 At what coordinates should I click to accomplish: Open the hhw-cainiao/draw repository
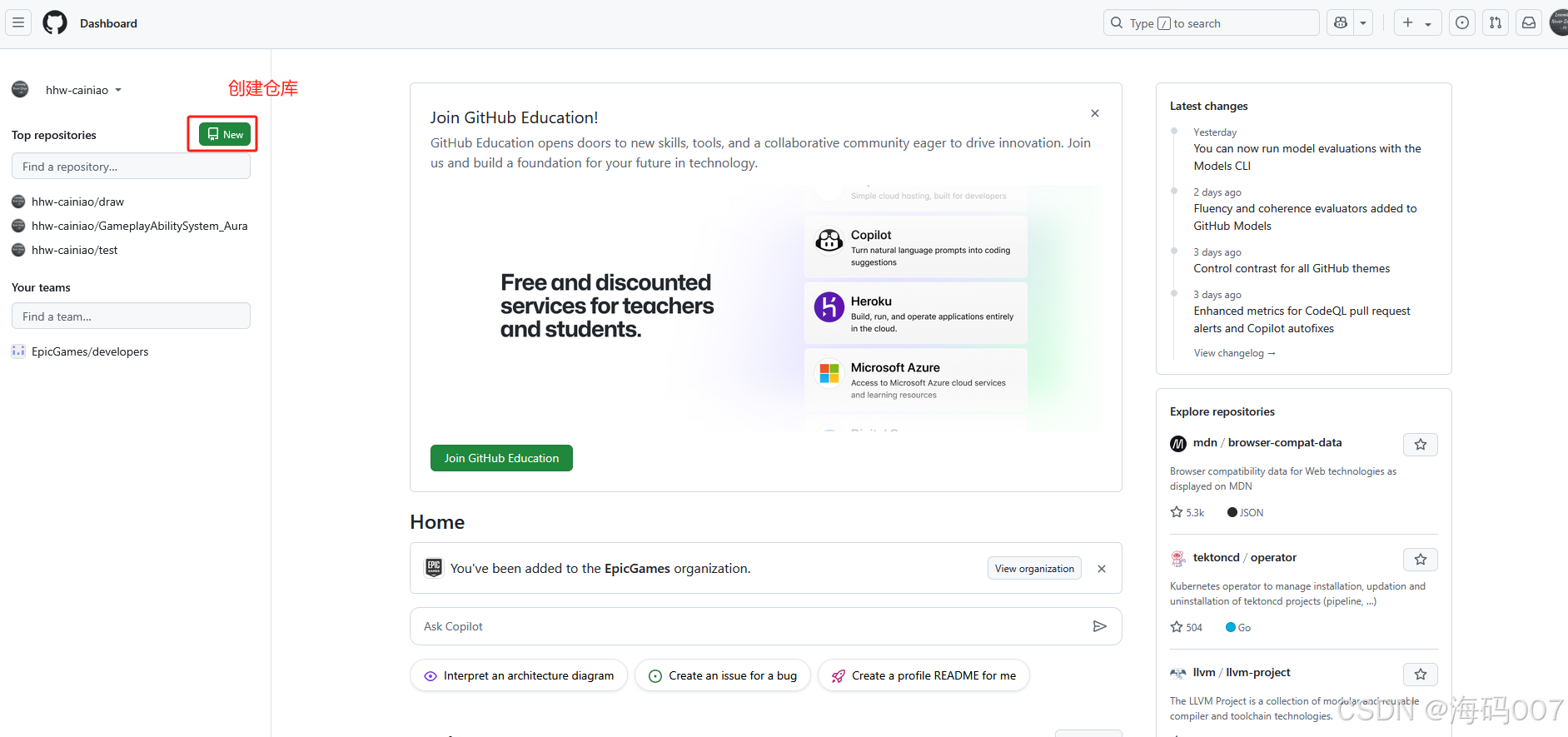(77, 202)
